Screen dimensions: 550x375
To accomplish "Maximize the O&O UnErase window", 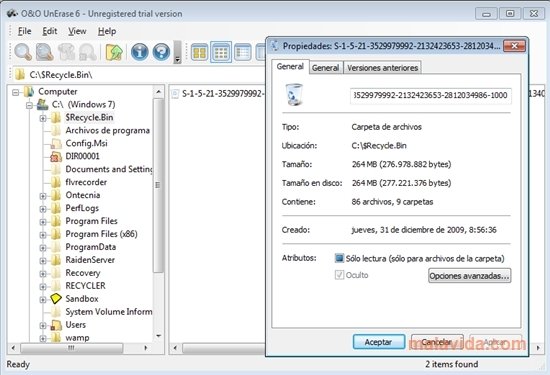I will point(510,14).
